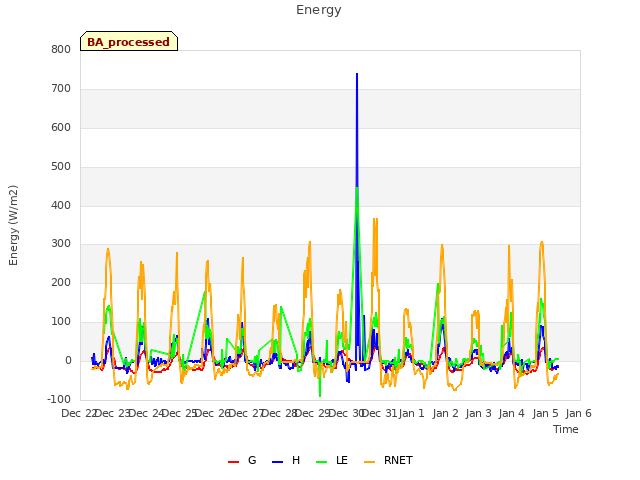Click the blue H legend color marker

278,462
